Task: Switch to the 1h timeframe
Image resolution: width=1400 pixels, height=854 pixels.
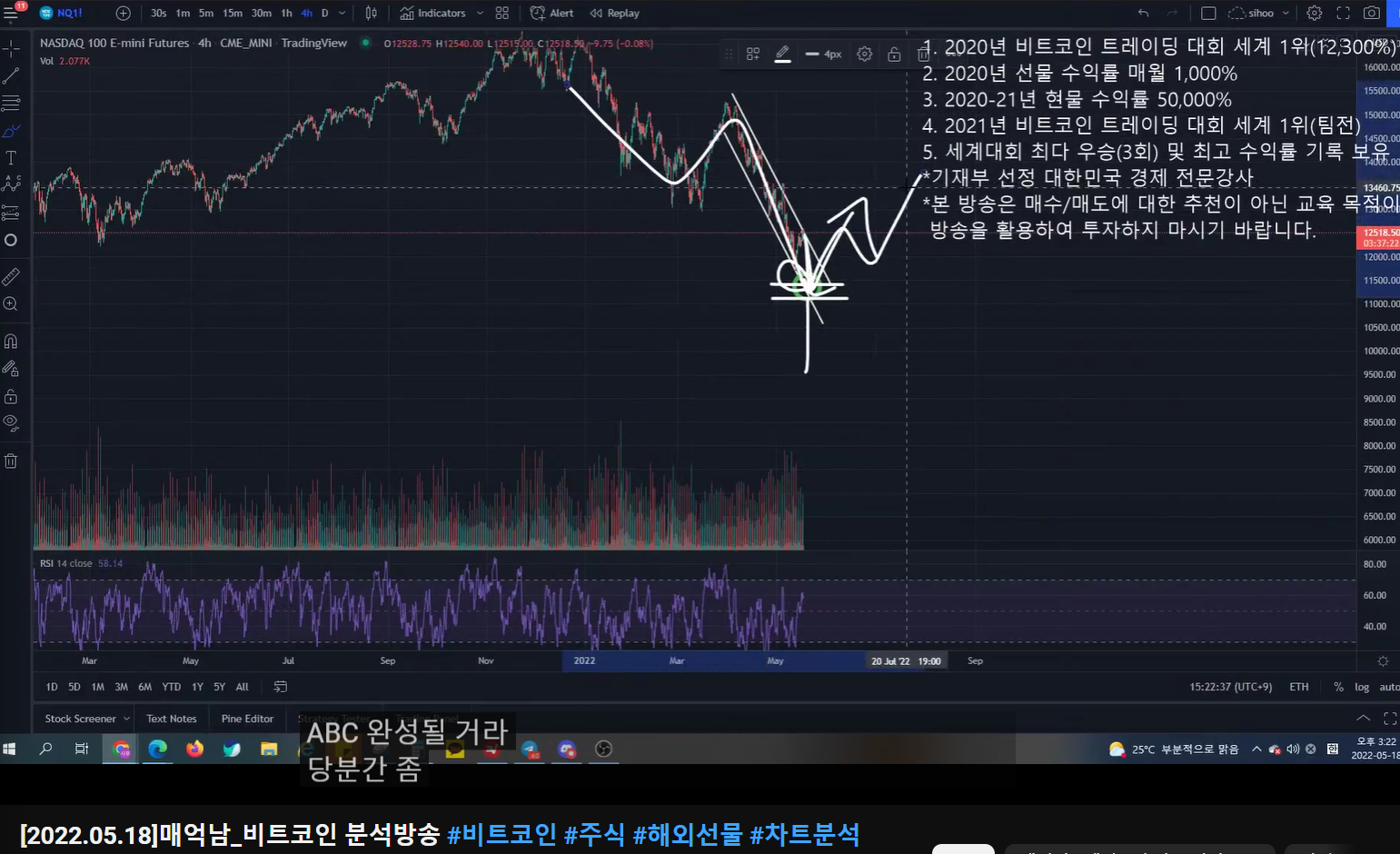Action: (x=286, y=14)
